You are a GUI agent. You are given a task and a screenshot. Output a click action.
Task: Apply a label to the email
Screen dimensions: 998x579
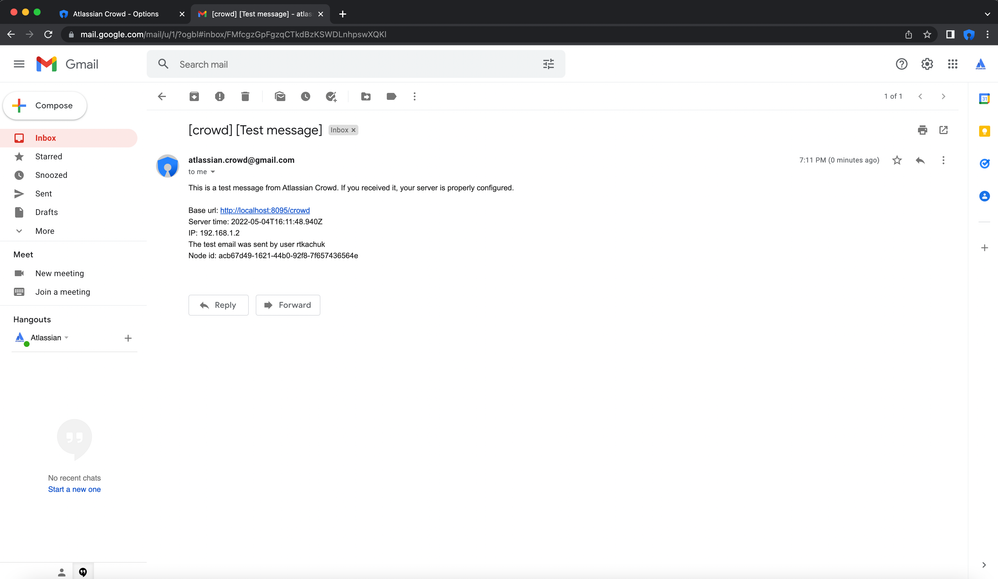(391, 96)
